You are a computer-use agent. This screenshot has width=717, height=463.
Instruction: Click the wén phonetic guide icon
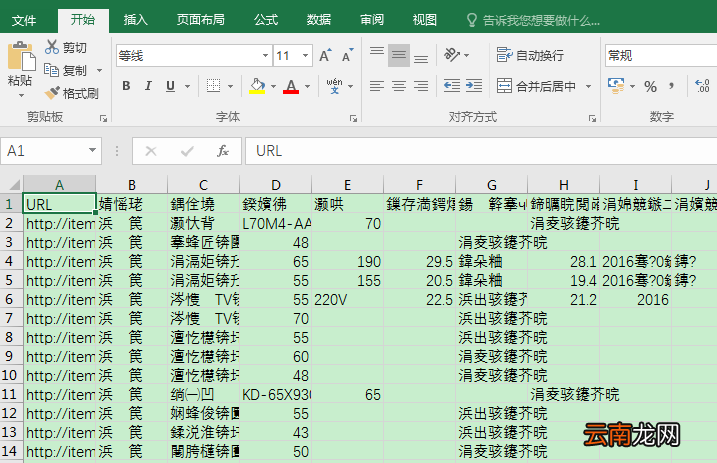coord(334,86)
